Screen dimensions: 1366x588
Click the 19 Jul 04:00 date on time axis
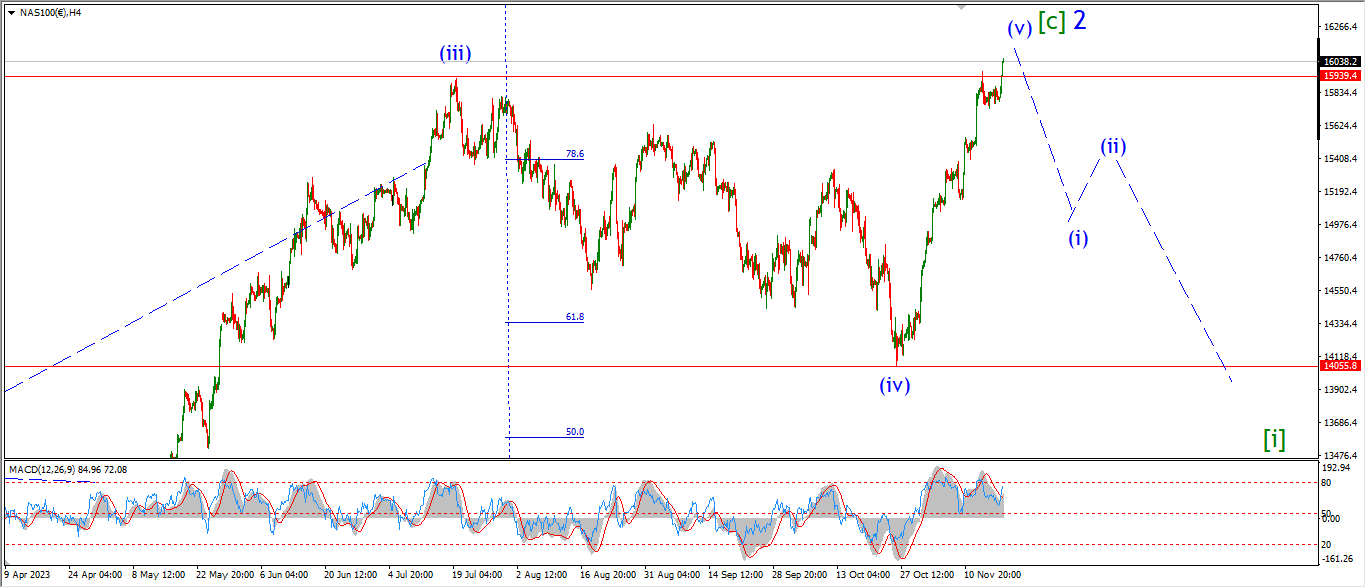(476, 575)
